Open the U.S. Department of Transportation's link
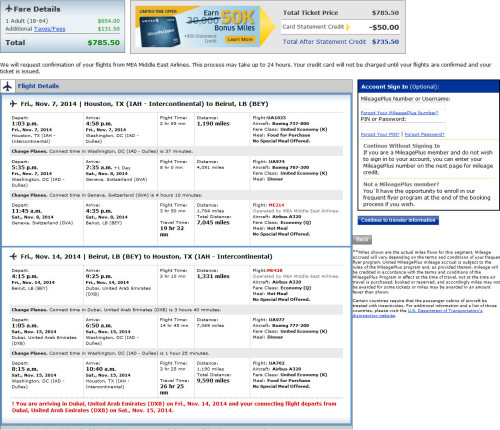This screenshot has width=500, height=430. coord(445,310)
